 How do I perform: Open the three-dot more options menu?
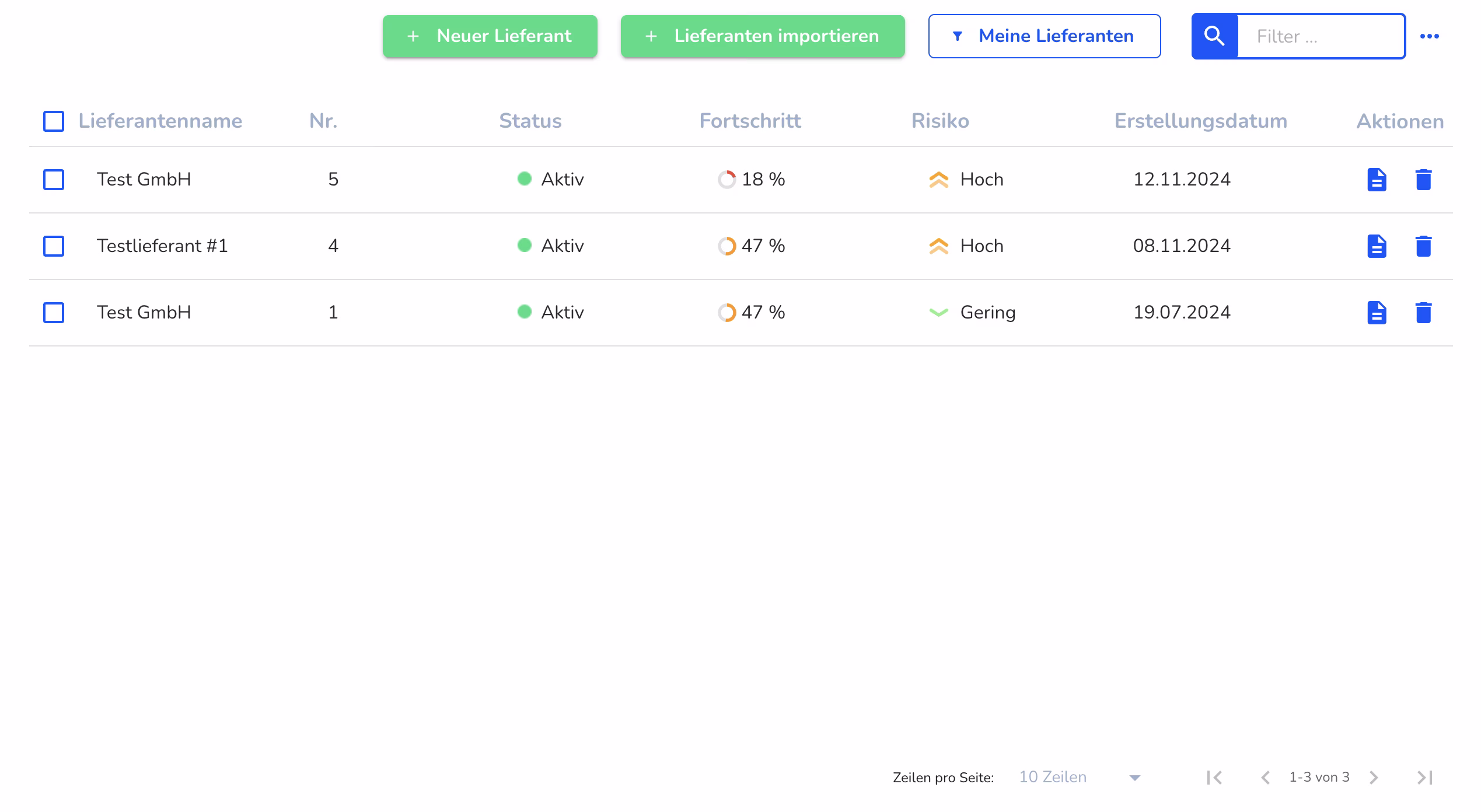point(1429,36)
